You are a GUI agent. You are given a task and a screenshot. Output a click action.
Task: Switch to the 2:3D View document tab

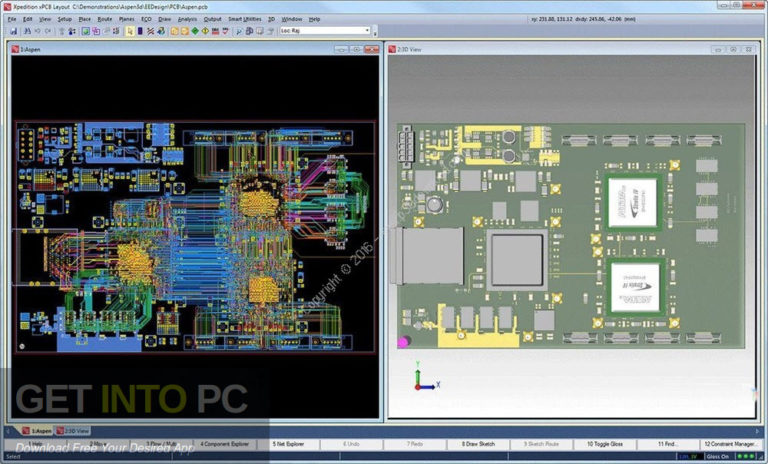[x=72, y=431]
